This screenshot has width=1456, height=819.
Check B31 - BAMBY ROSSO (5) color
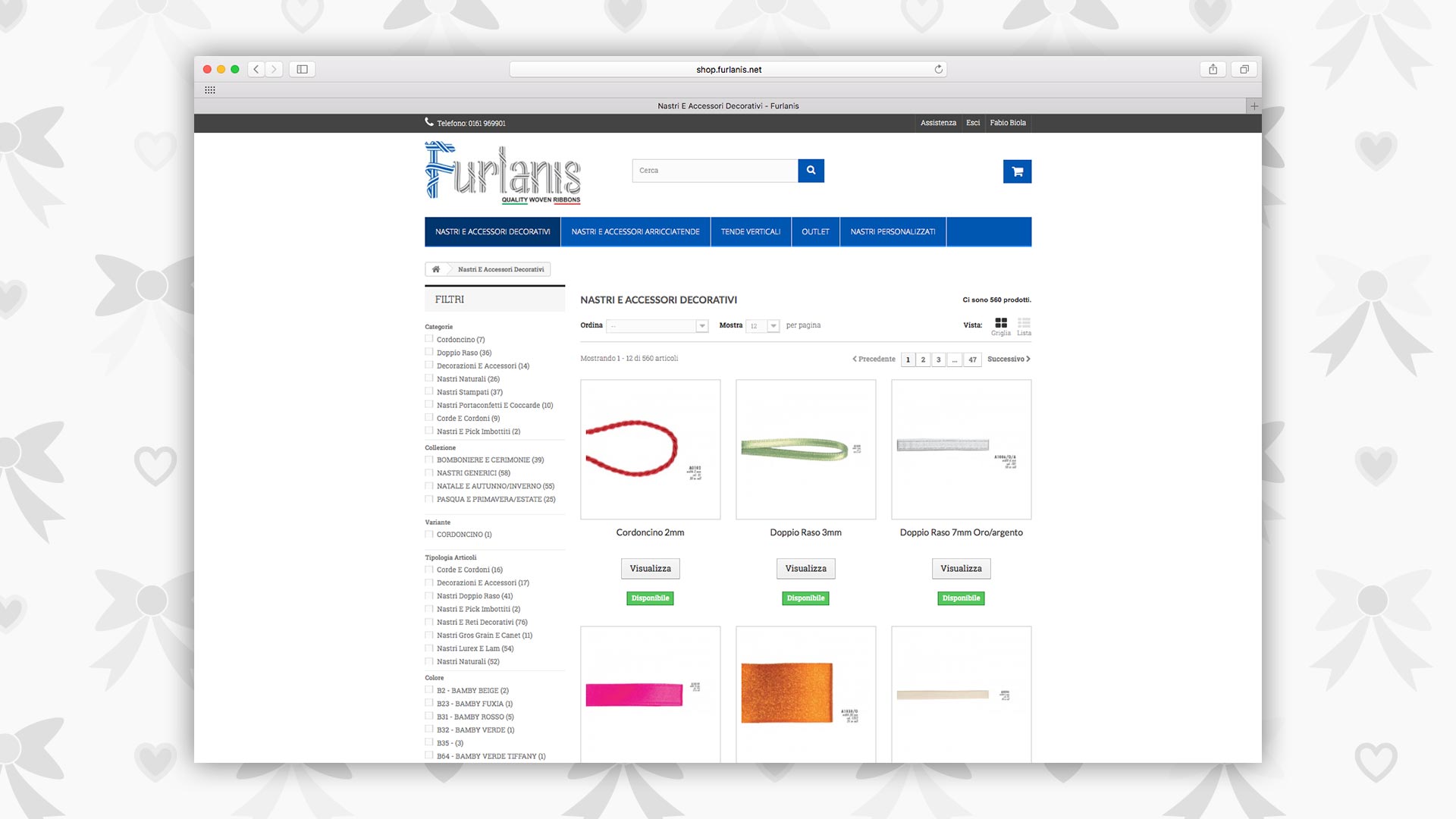coord(429,717)
